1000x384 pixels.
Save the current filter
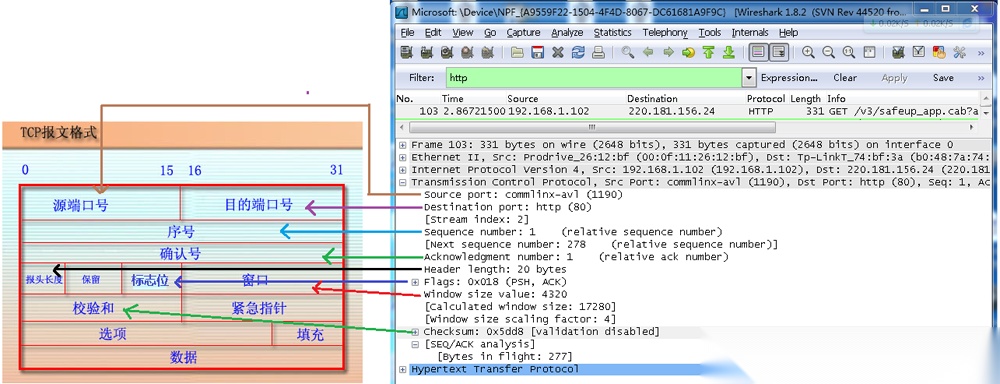[943, 78]
